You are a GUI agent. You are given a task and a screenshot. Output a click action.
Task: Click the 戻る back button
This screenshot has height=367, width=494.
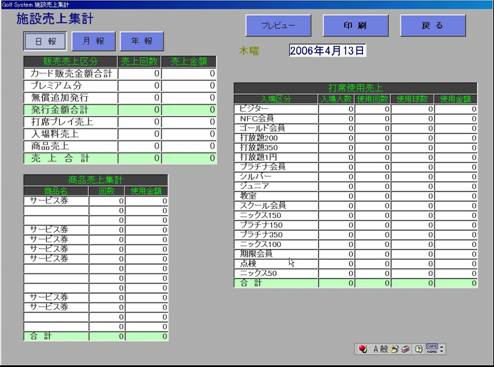point(433,25)
